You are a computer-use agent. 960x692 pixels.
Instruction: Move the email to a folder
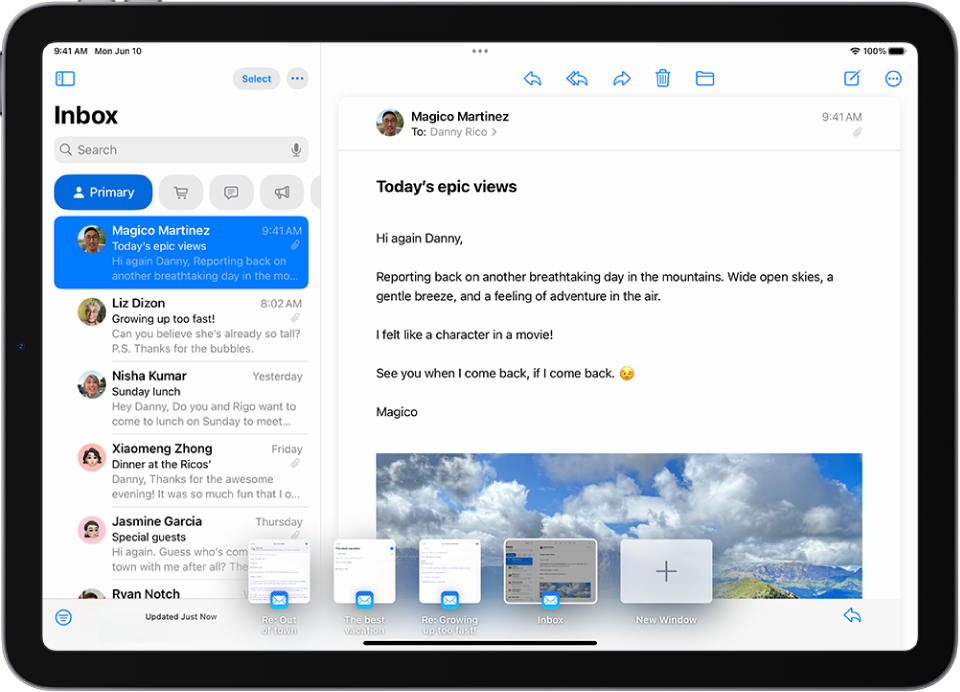[x=705, y=78]
